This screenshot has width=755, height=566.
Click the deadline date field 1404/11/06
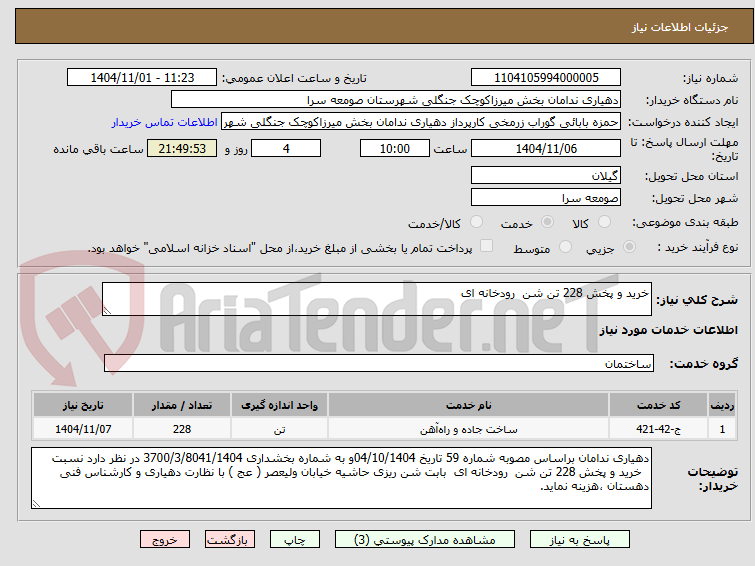[546, 148]
